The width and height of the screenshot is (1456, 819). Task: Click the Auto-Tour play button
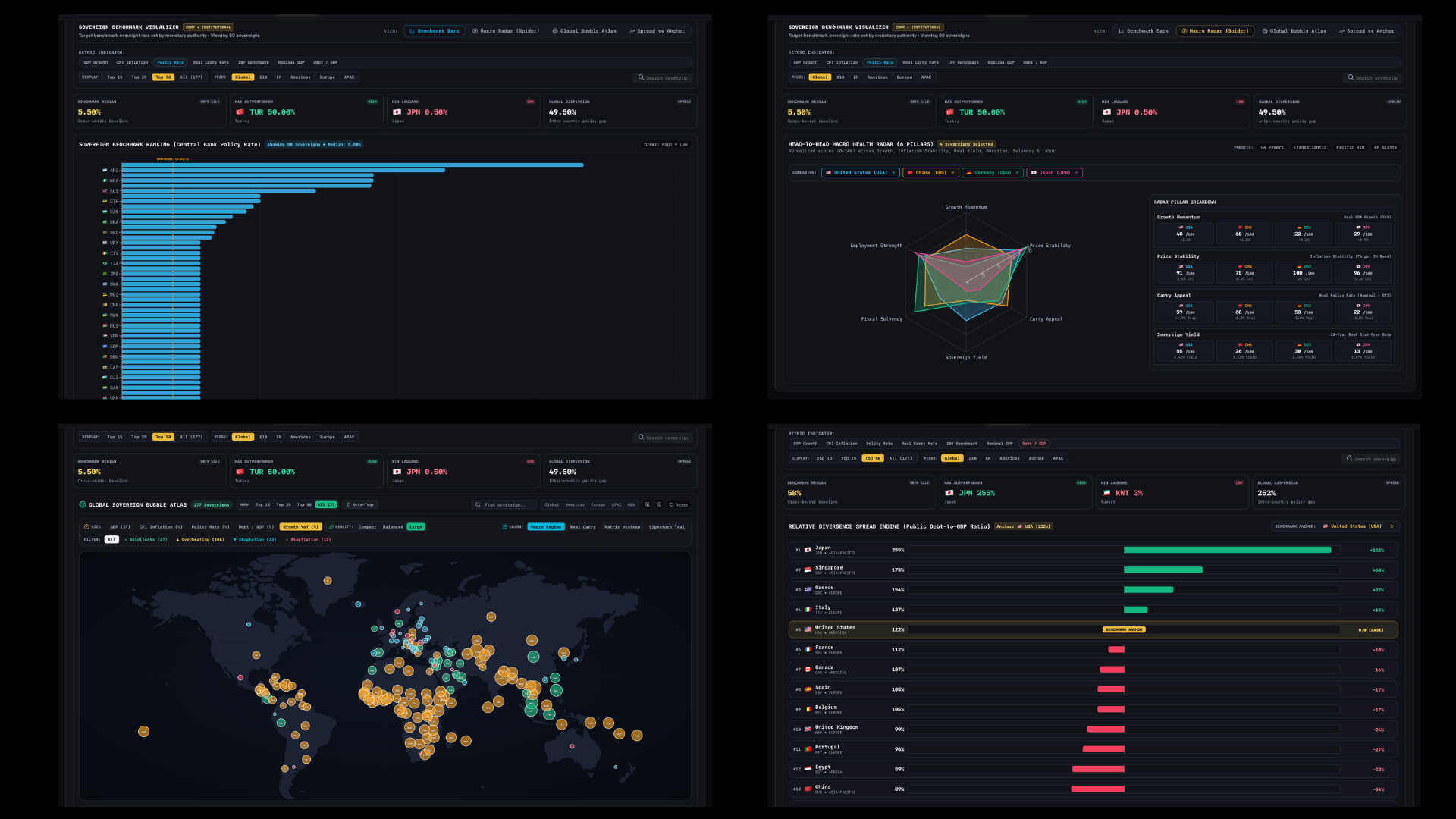point(361,504)
